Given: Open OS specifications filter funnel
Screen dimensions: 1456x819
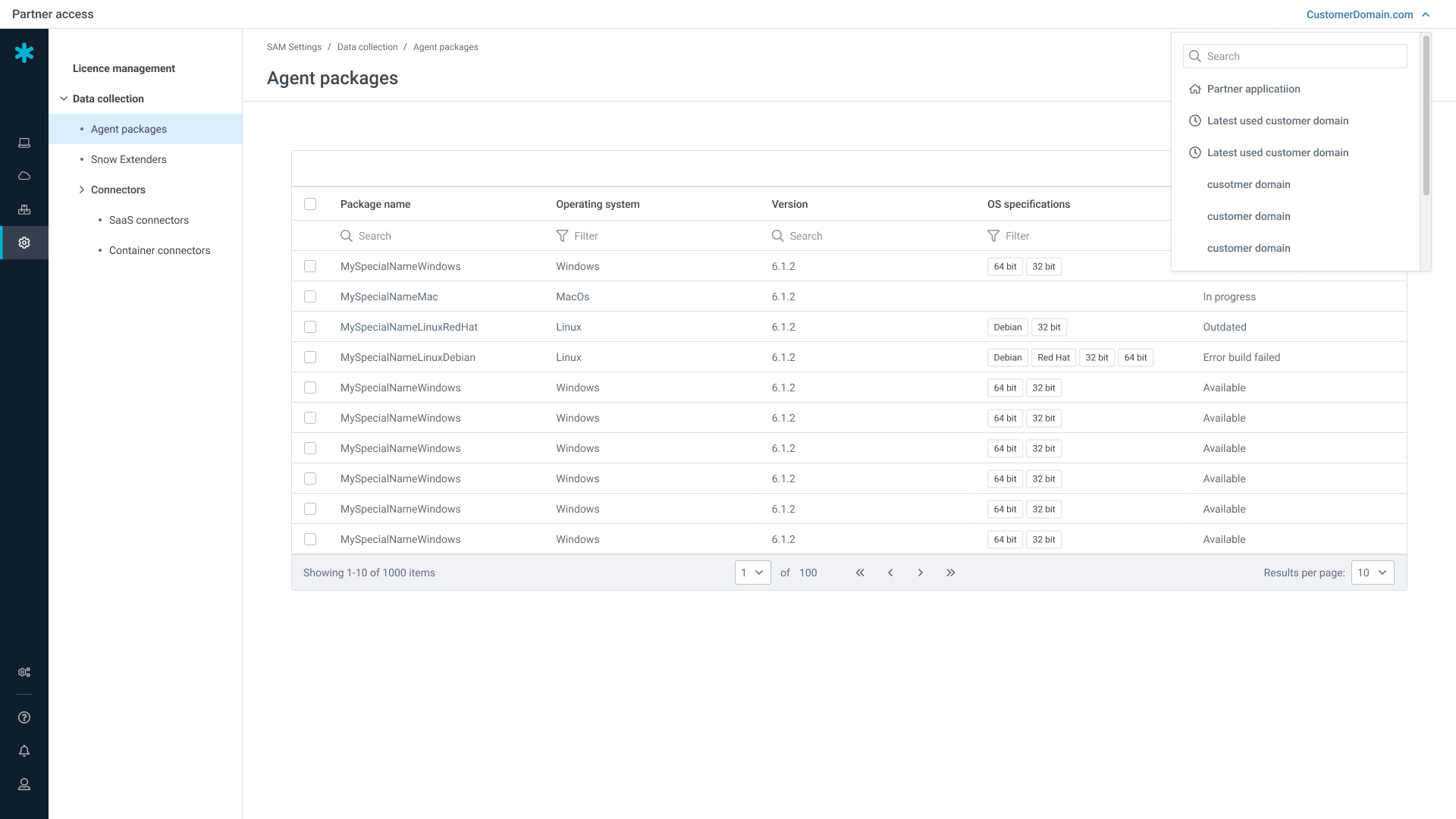Looking at the screenshot, I should [x=993, y=236].
